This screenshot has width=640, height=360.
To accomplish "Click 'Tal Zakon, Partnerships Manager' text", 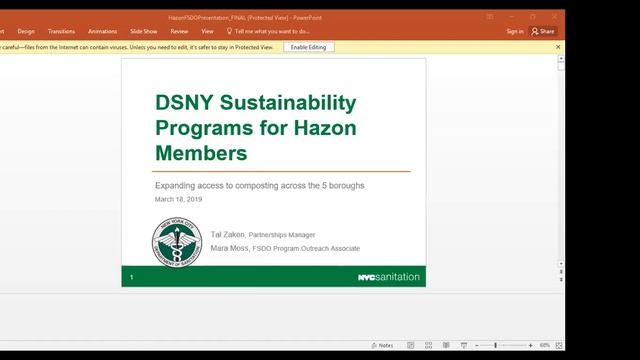I will click(x=263, y=235).
